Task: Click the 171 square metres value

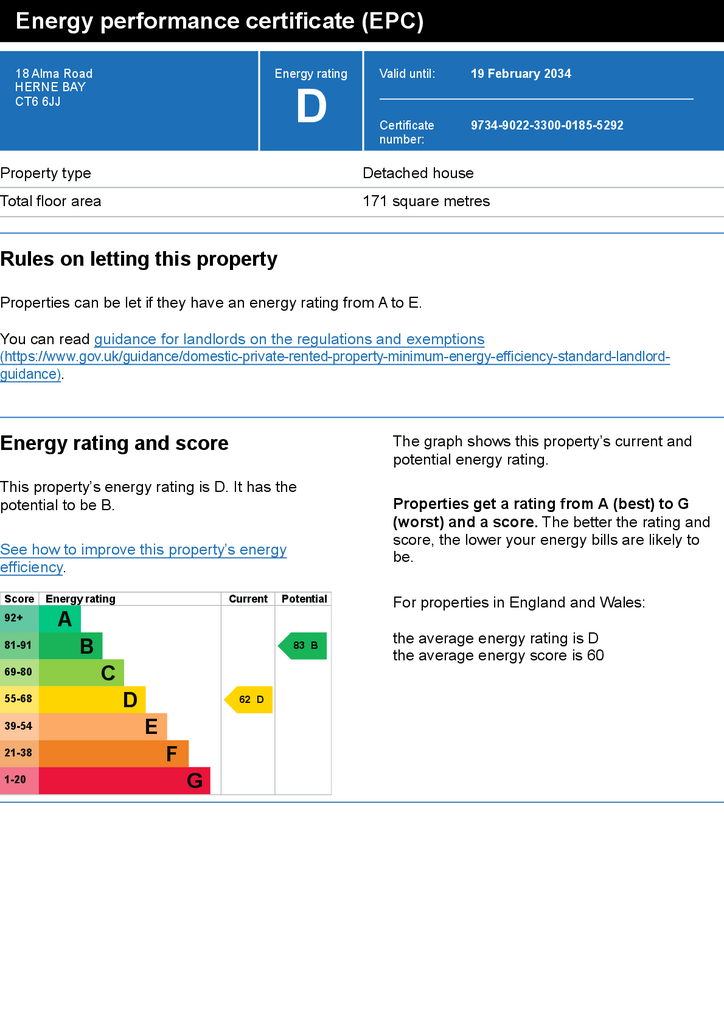Action: pyautogui.click(x=426, y=201)
